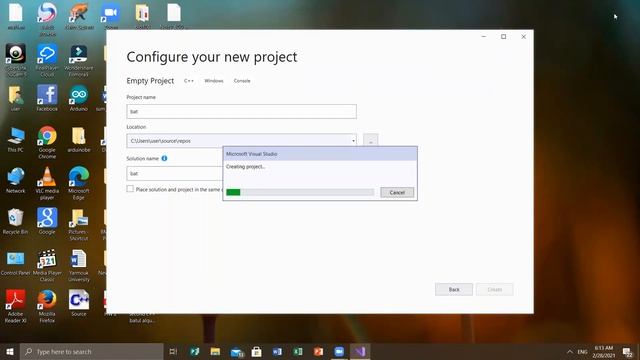Open the Google desktop shortcut

47,221
